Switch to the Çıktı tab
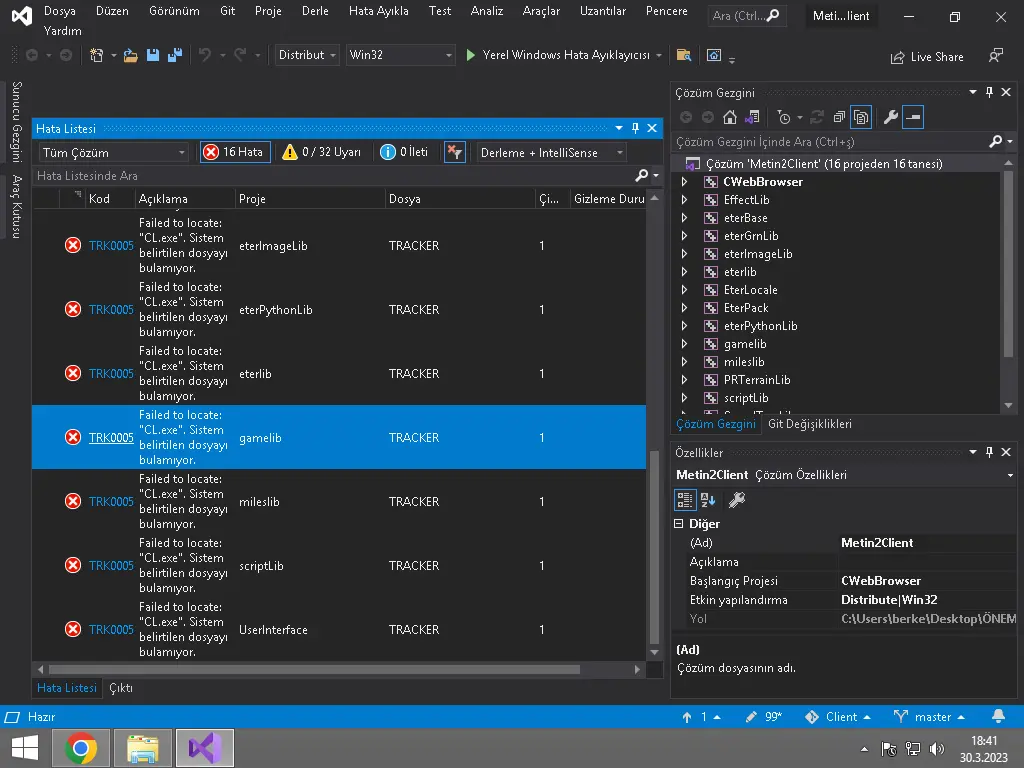1024x768 pixels. point(121,688)
